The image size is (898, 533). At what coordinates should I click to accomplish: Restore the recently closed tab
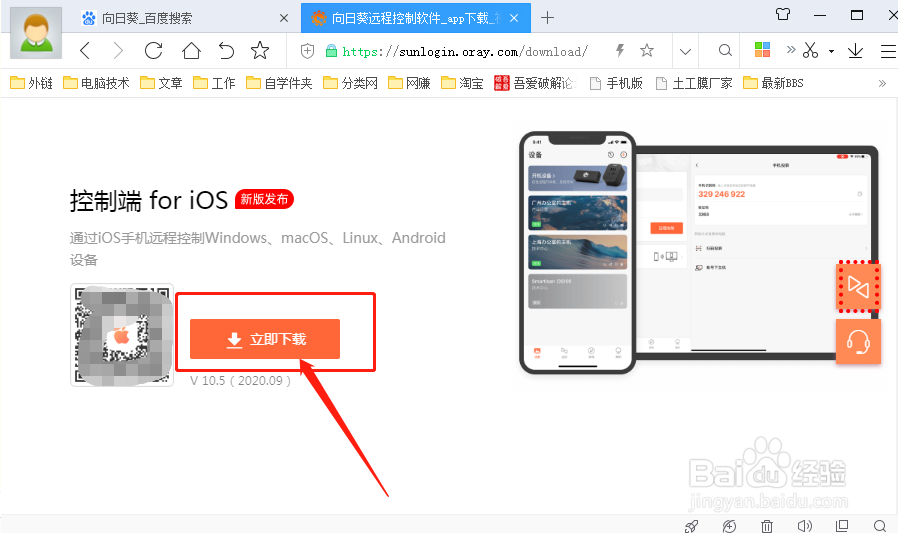tap(226, 51)
